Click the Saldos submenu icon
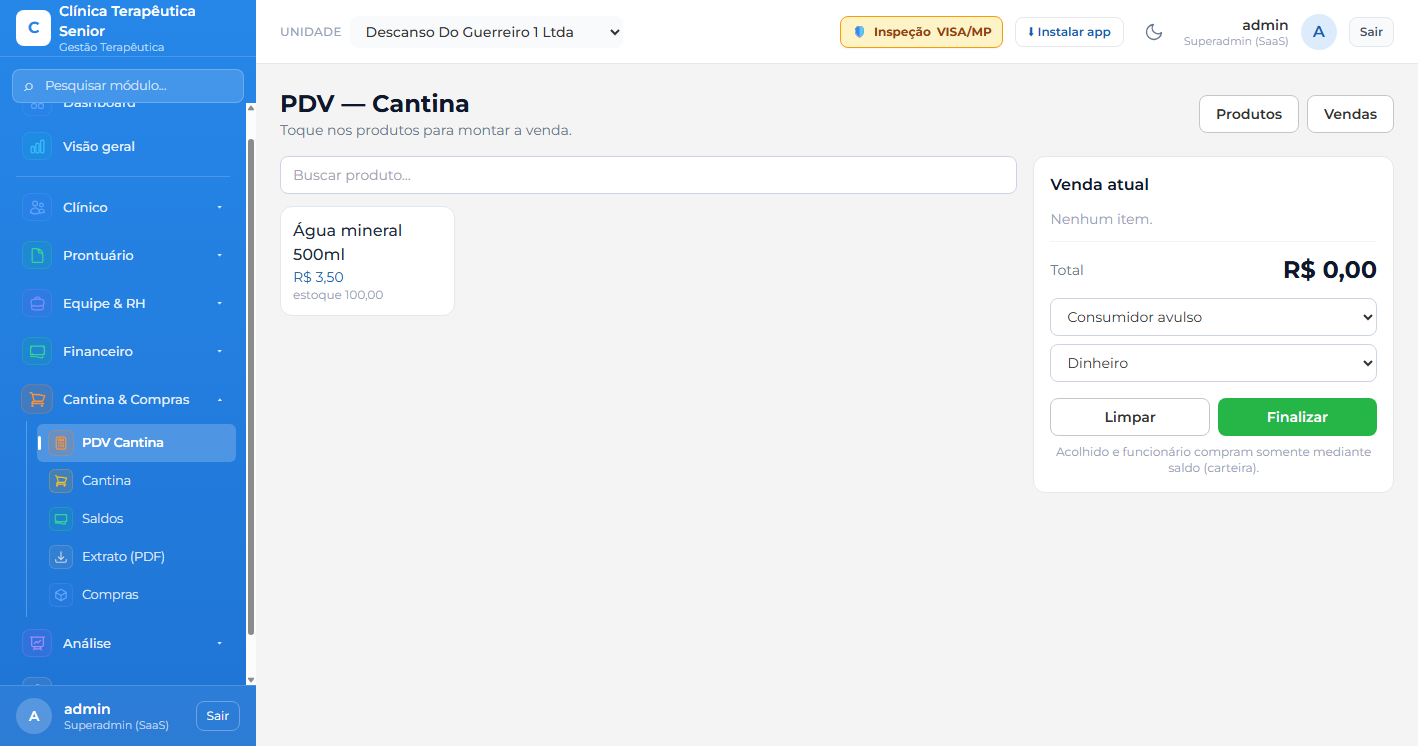1418x746 pixels. pyautogui.click(x=61, y=519)
